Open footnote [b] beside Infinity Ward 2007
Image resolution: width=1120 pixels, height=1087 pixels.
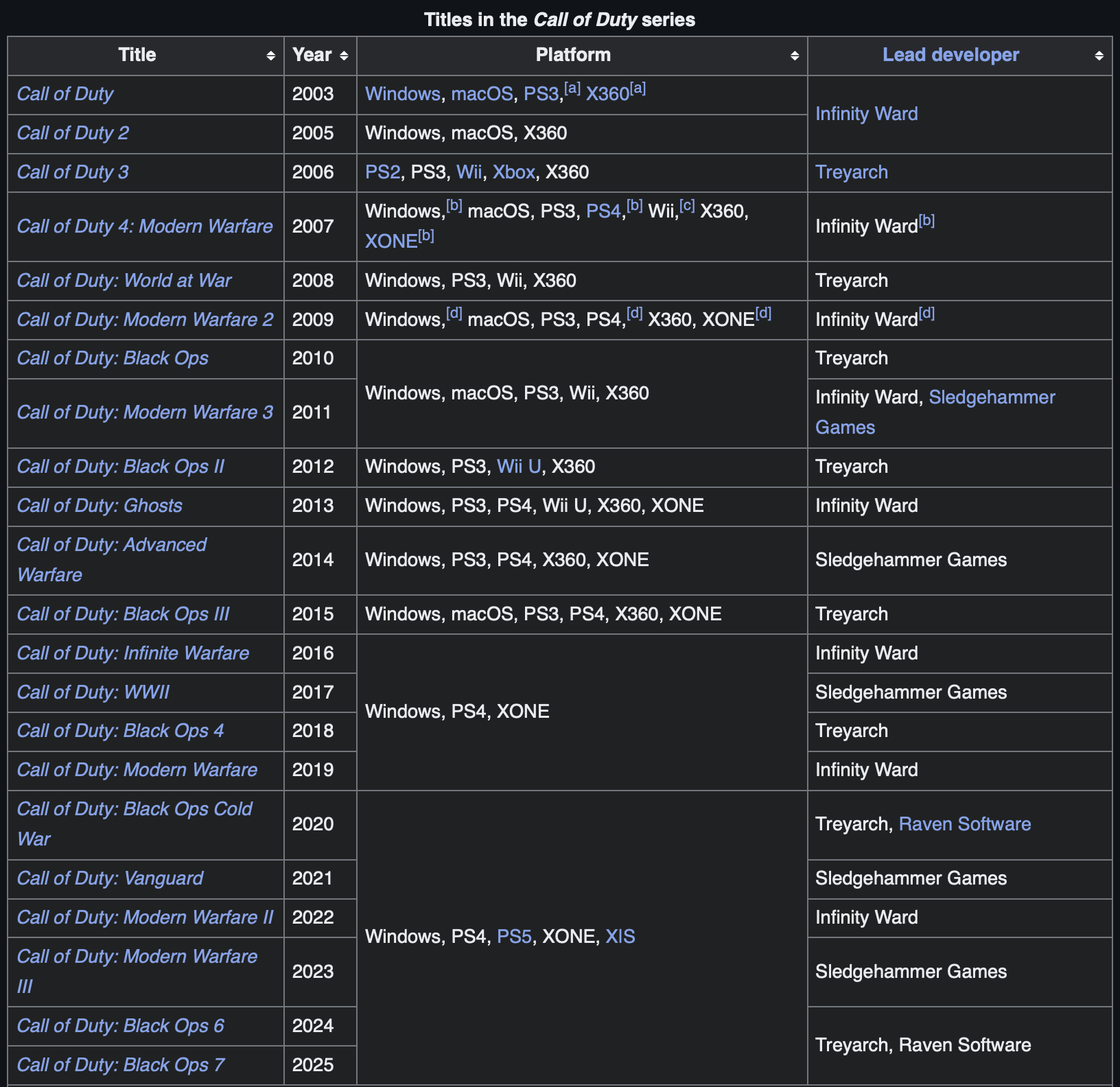tap(926, 220)
